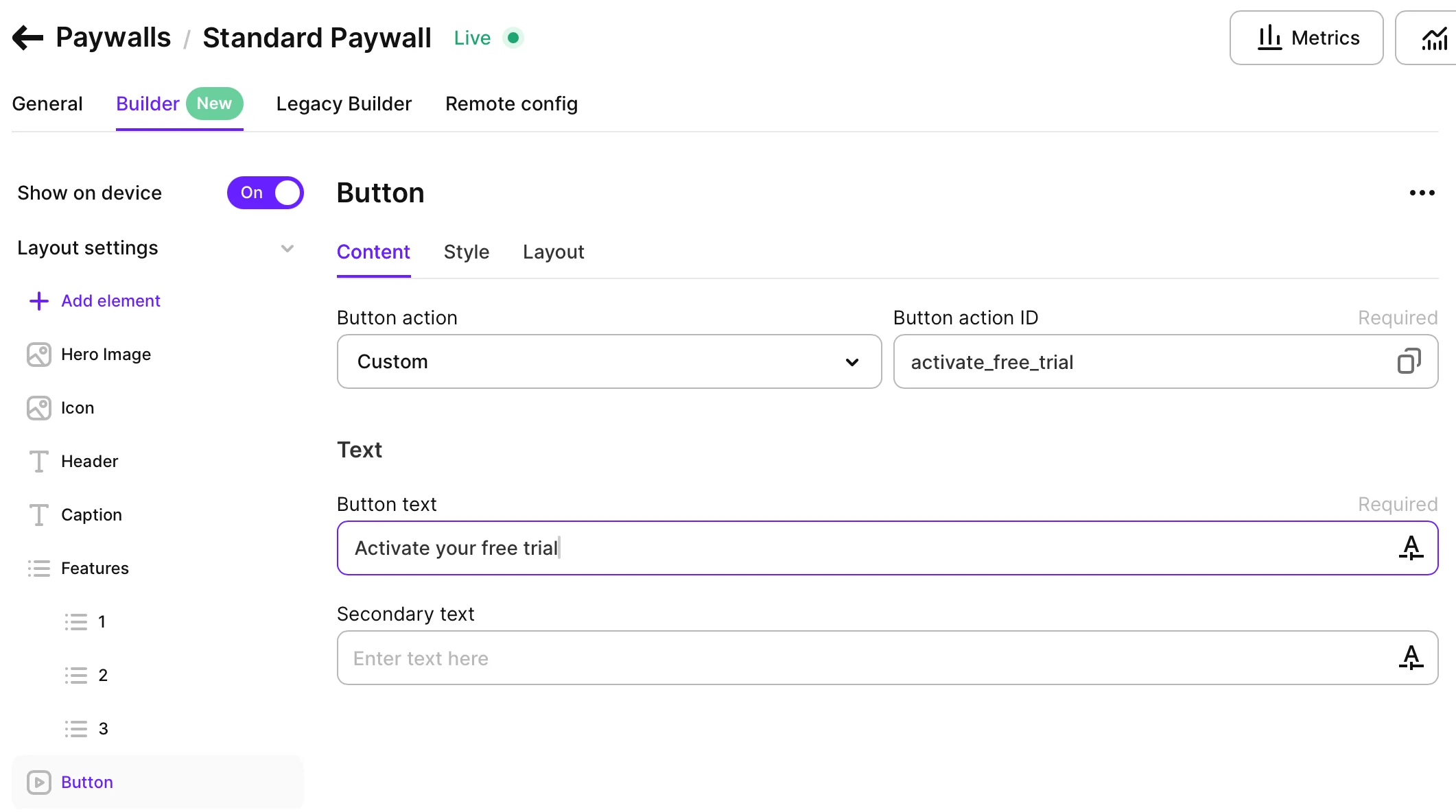Toggle the Show on device switch
1456x812 pixels.
(x=266, y=193)
